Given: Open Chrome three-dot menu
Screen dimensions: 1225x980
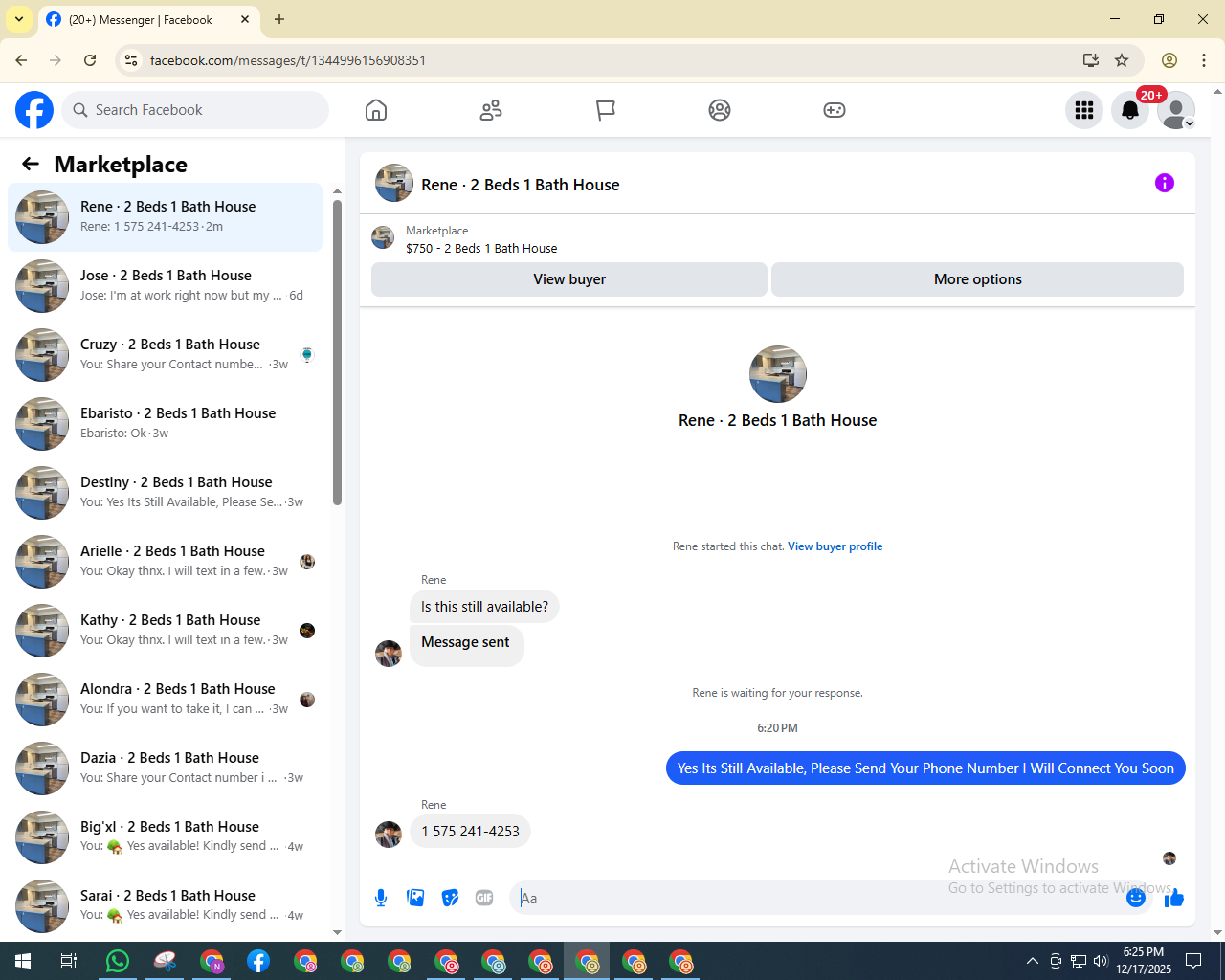Looking at the screenshot, I should click(1204, 60).
